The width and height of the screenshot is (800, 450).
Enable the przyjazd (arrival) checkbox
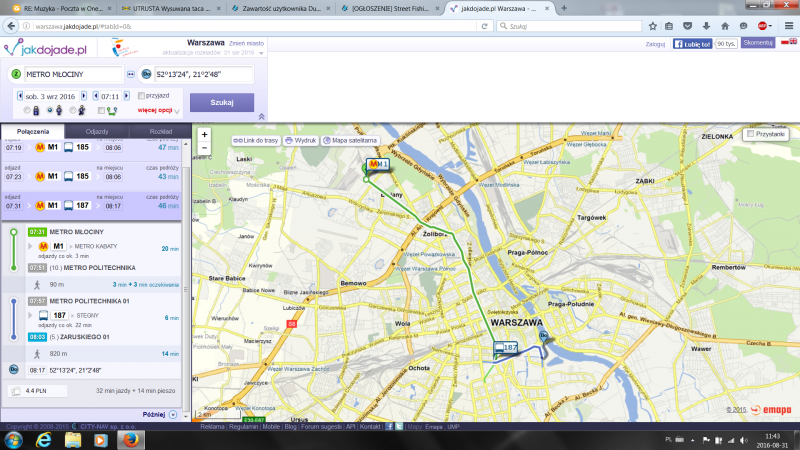click(x=142, y=95)
